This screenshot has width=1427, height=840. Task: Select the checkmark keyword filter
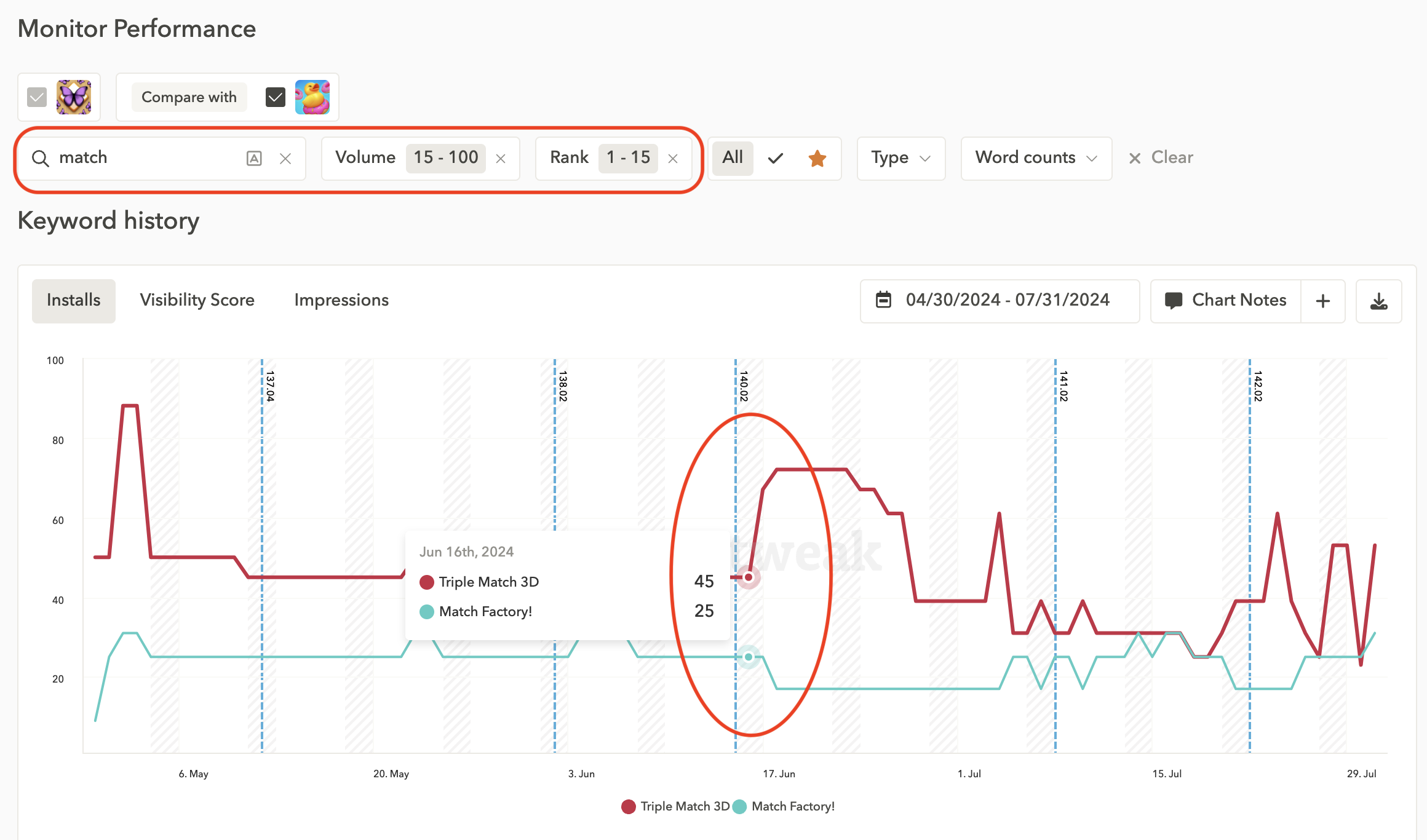click(776, 159)
